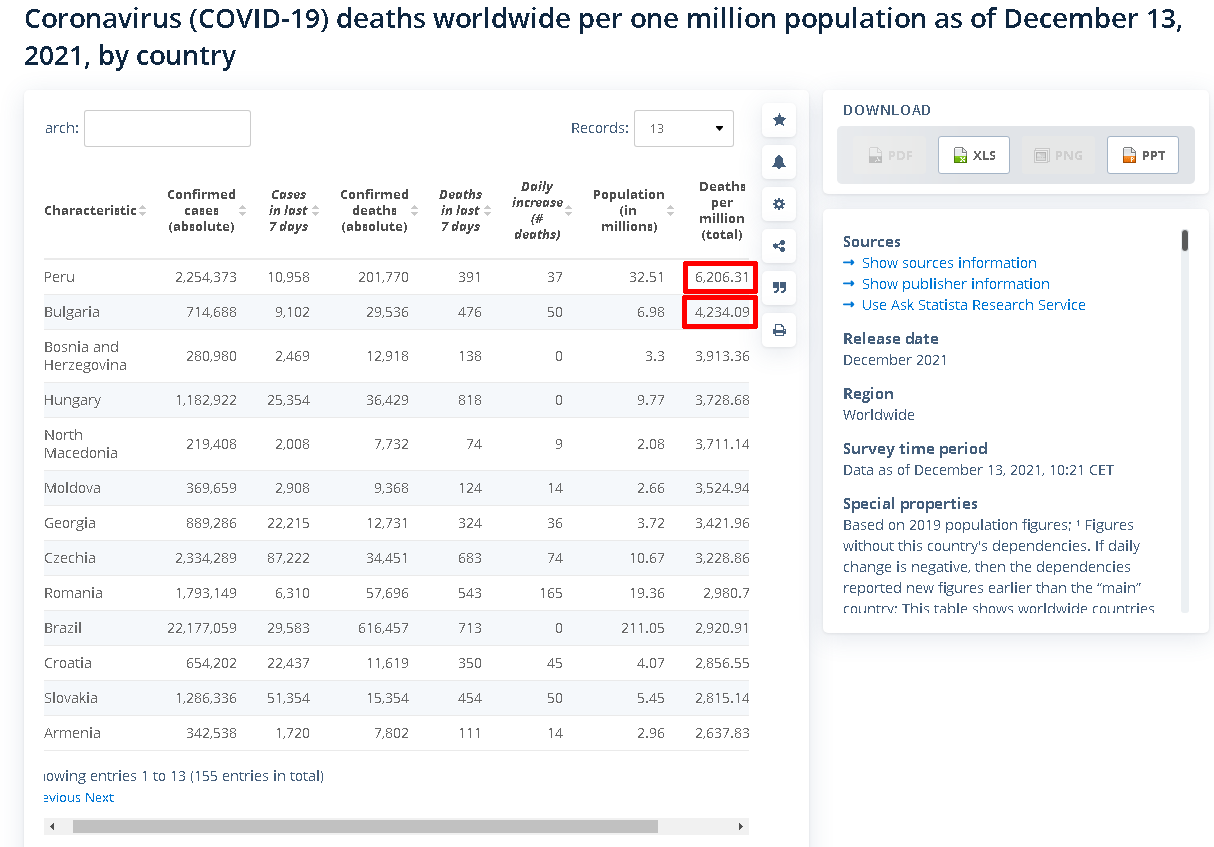Click Show sources information link
Image resolution: width=1214 pixels, height=847 pixels.
pos(949,263)
